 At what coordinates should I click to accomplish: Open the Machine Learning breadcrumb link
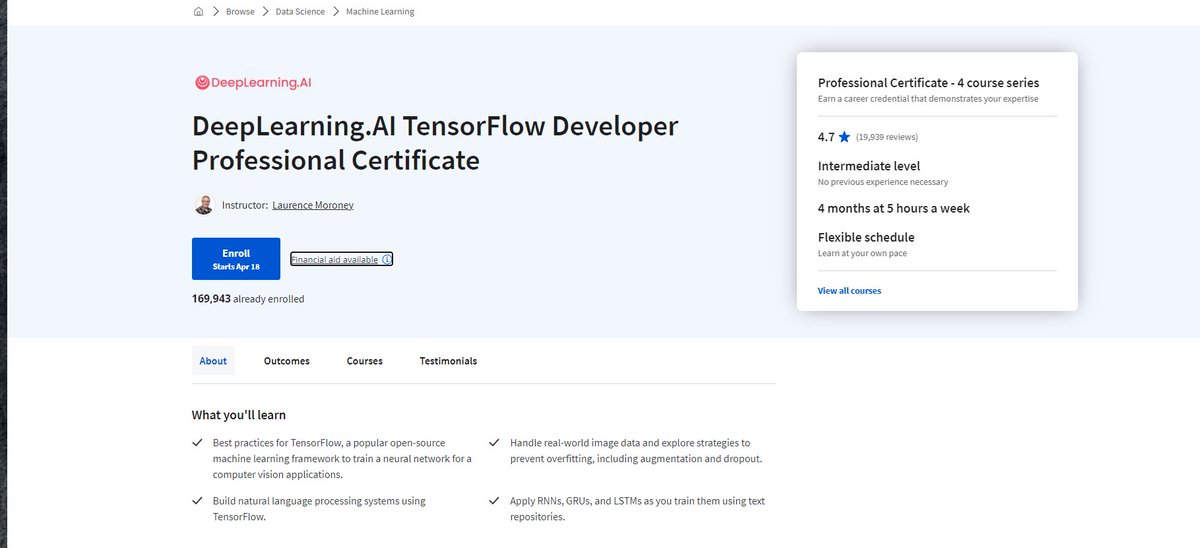coord(380,12)
